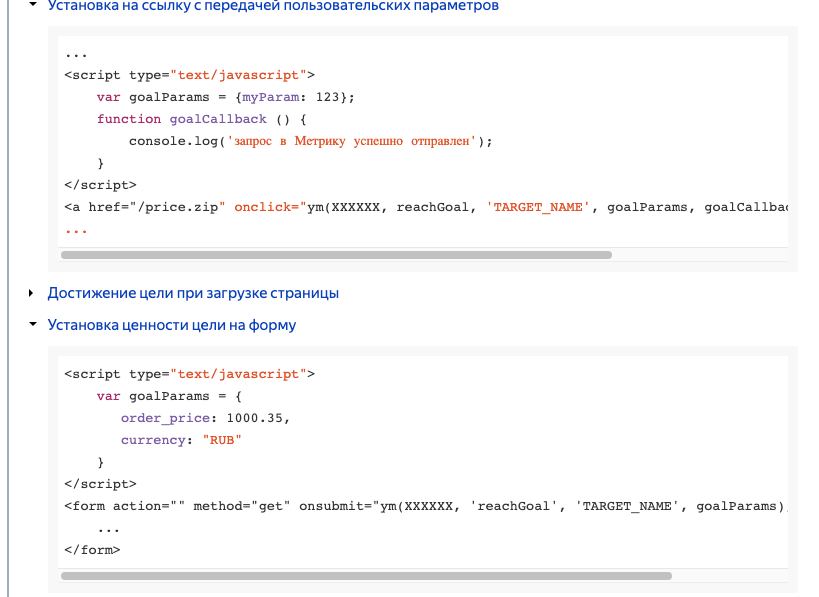Click the closing '</form>' tag

(92, 550)
